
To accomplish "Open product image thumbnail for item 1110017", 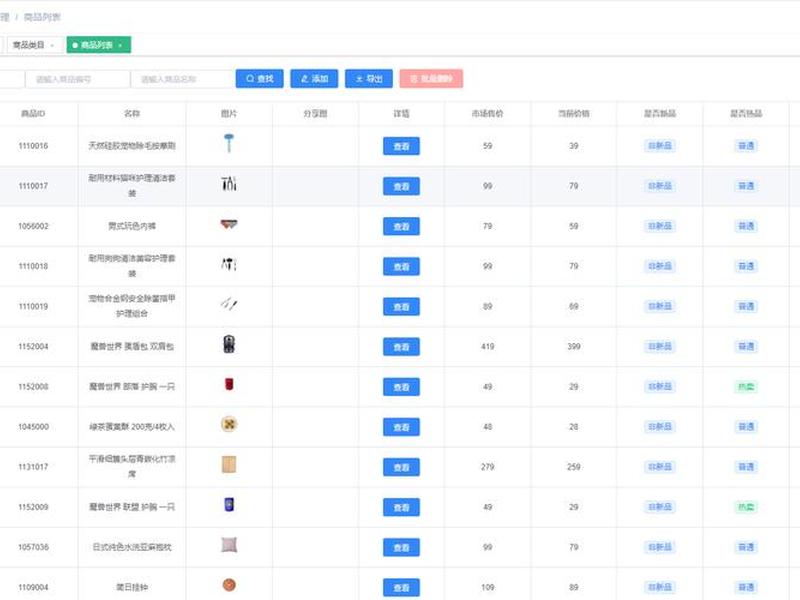I will pos(229,183).
